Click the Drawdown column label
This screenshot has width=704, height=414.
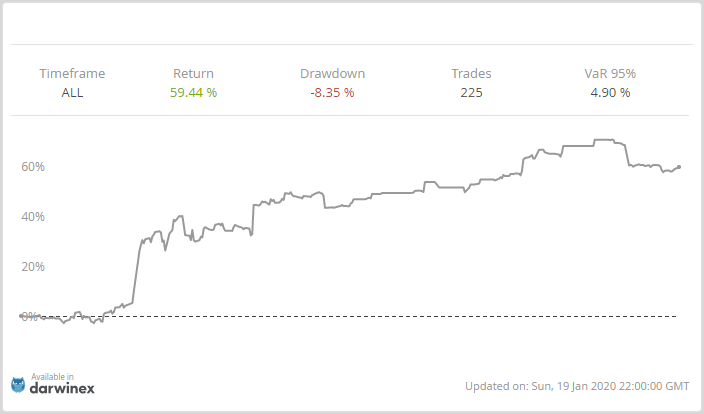click(x=332, y=73)
